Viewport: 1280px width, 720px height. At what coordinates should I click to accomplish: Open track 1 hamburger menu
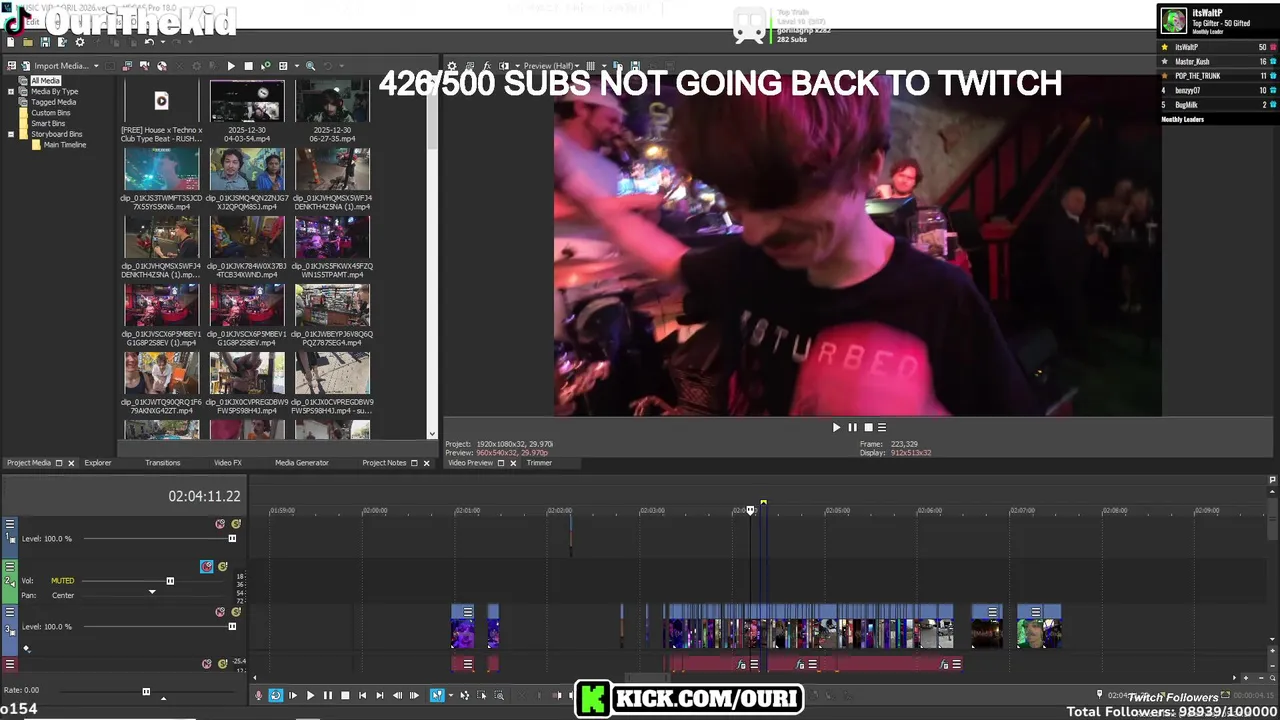(10, 523)
